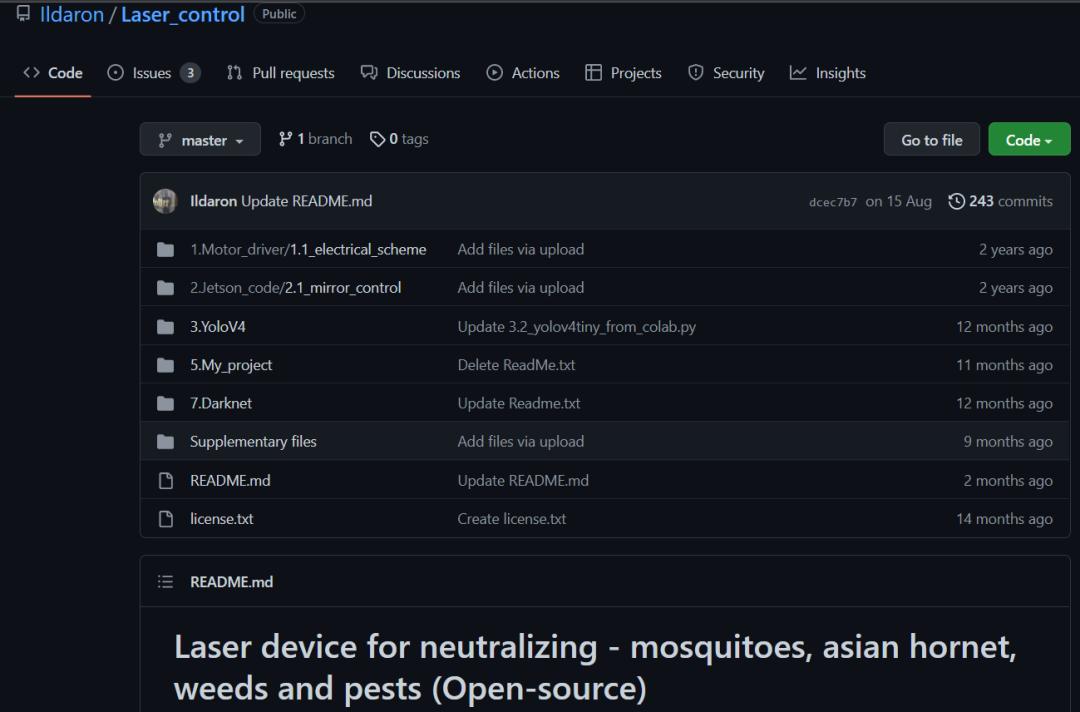Click the file icon next to license.txt
Image resolution: width=1080 pixels, height=712 pixels.
(165, 519)
